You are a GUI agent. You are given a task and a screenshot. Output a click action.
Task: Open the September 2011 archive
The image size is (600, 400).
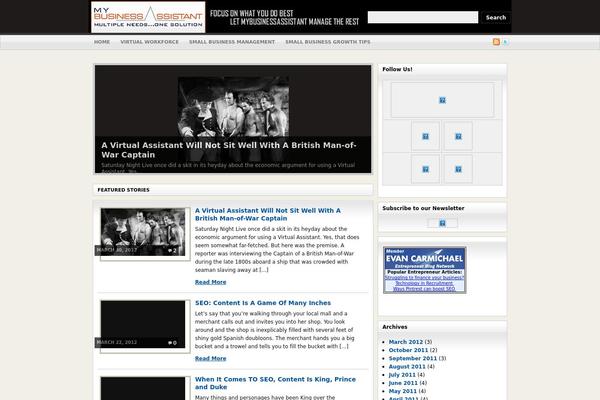click(412, 358)
